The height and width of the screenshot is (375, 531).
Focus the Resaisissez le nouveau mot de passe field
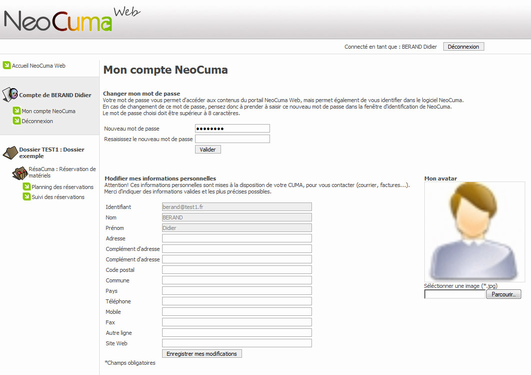[232, 139]
